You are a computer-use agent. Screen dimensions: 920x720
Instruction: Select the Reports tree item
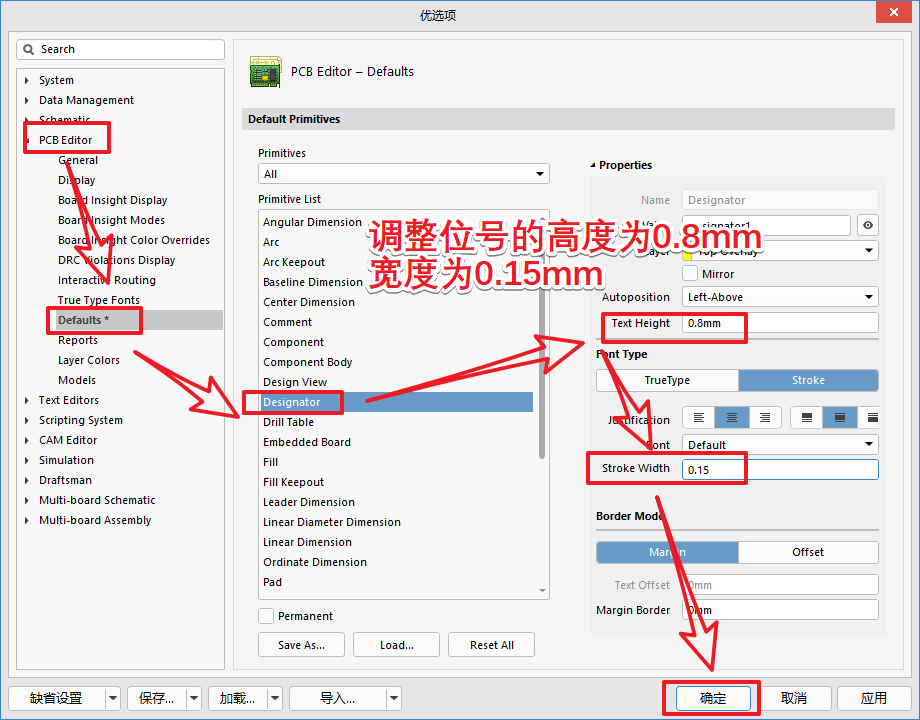tap(78, 340)
